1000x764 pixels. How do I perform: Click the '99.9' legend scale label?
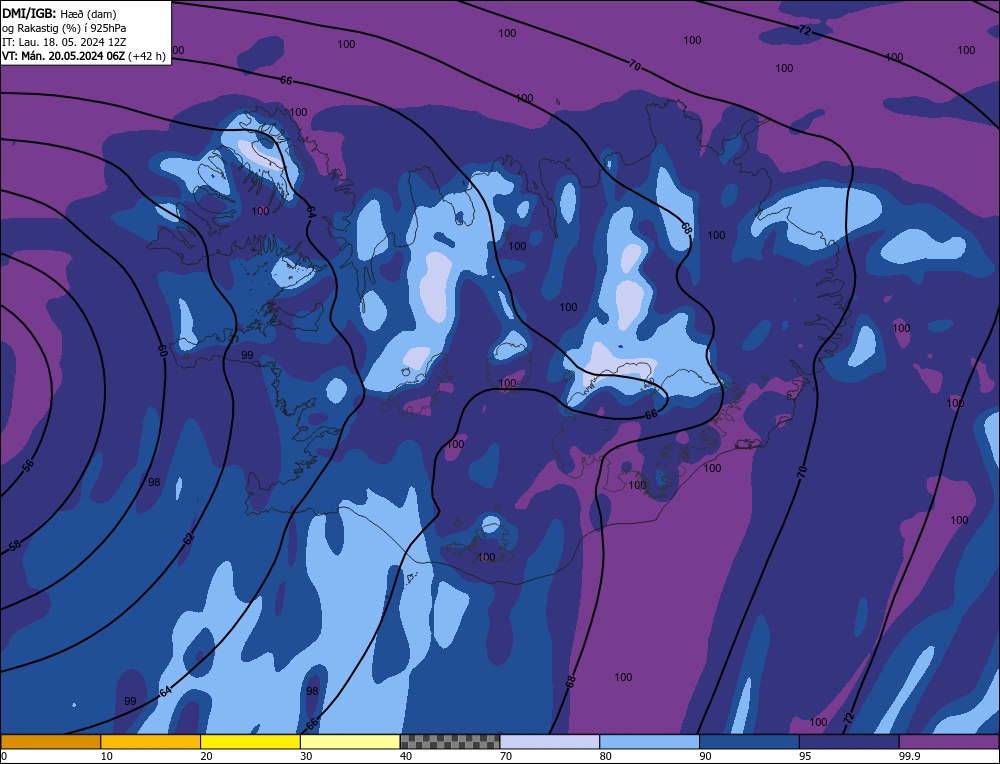pos(909,756)
